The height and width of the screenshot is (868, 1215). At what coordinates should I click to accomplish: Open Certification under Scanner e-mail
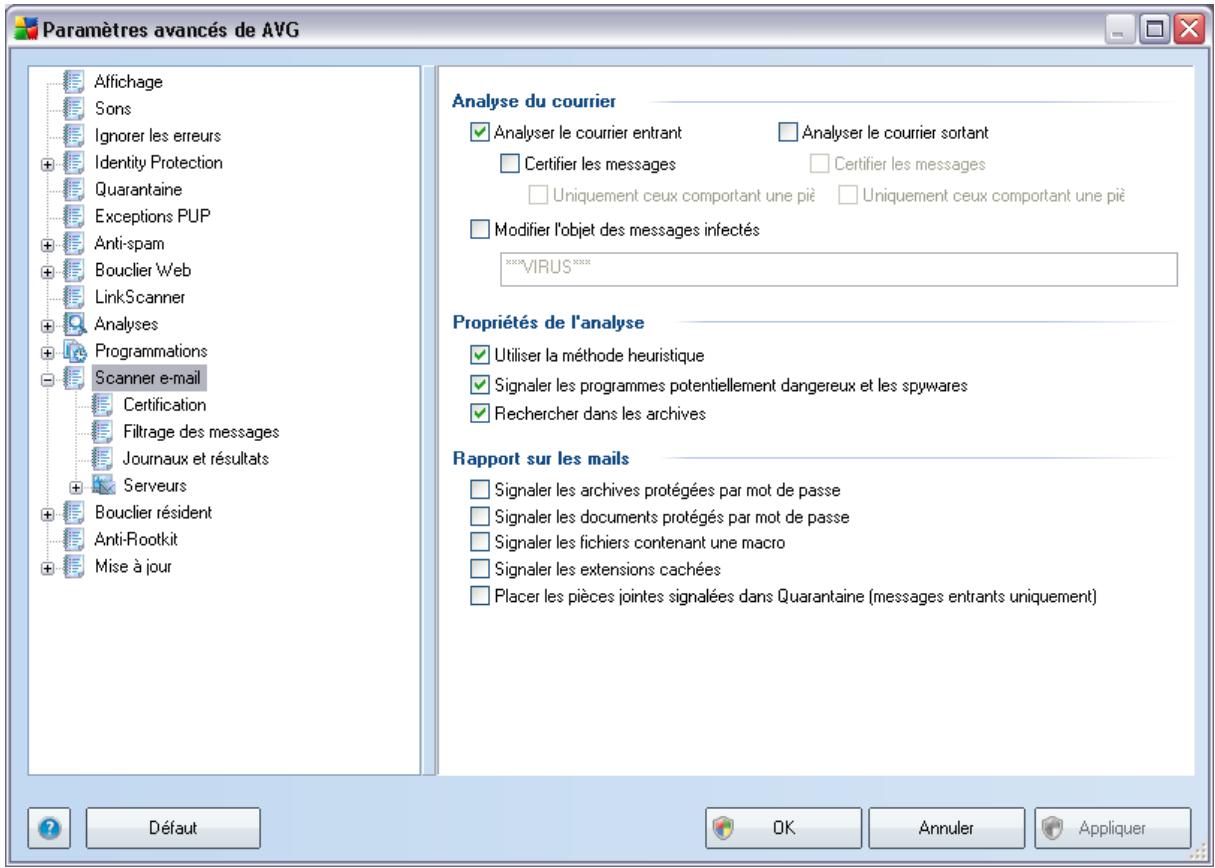point(165,404)
